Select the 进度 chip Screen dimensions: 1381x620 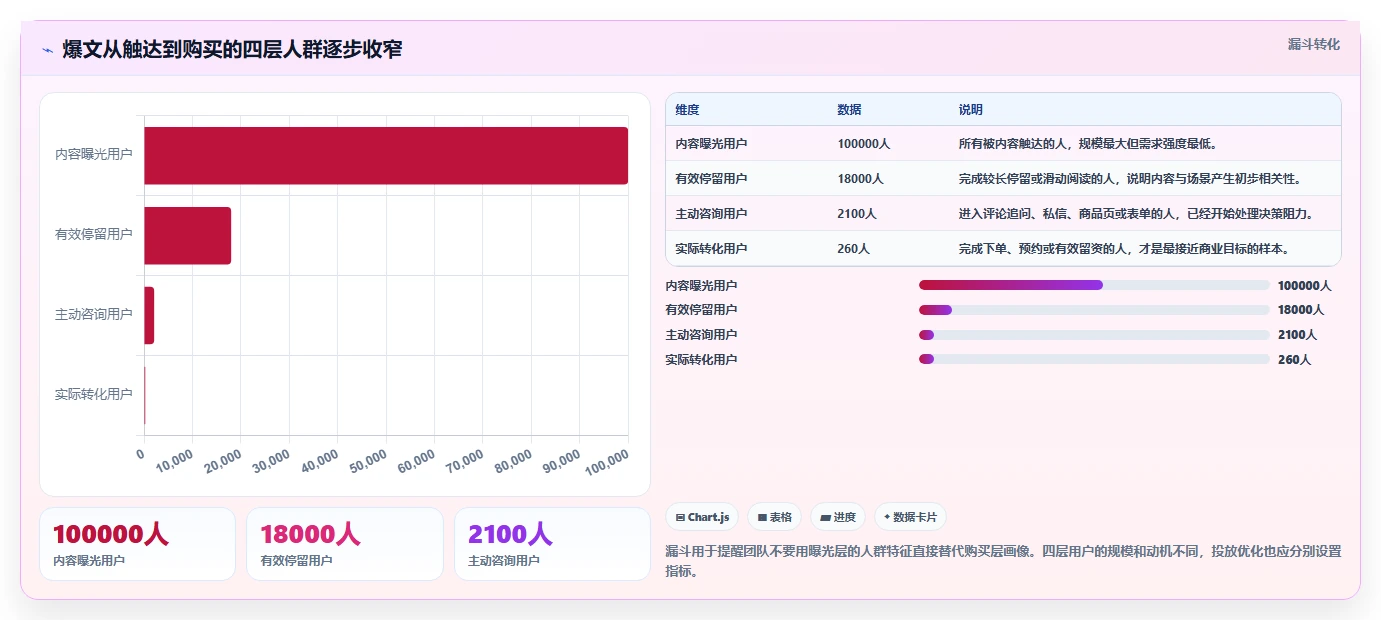(838, 517)
